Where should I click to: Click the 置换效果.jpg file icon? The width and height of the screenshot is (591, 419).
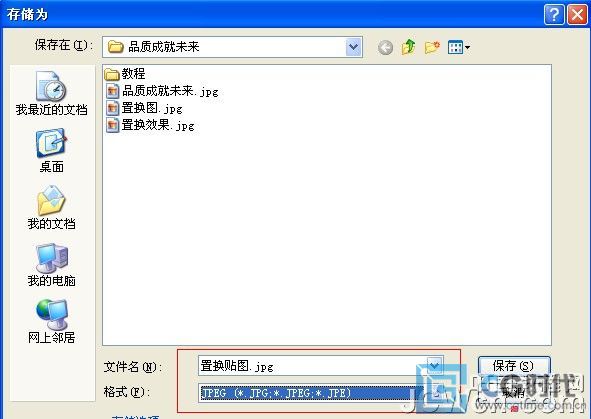click(x=113, y=125)
